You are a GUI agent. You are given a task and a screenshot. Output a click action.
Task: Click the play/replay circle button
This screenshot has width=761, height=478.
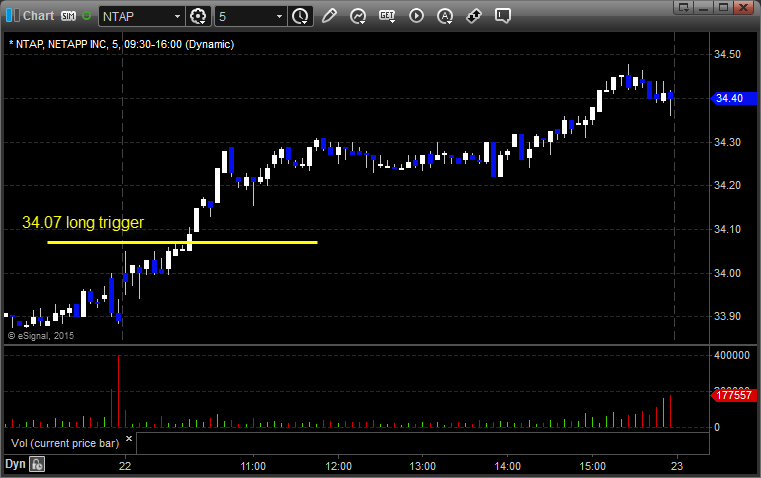[x=416, y=16]
